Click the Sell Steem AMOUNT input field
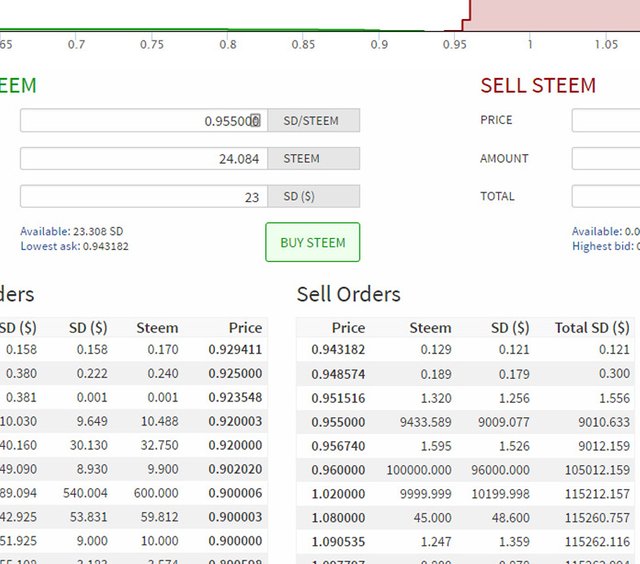Viewport: 640px width, 564px height. tap(606, 158)
